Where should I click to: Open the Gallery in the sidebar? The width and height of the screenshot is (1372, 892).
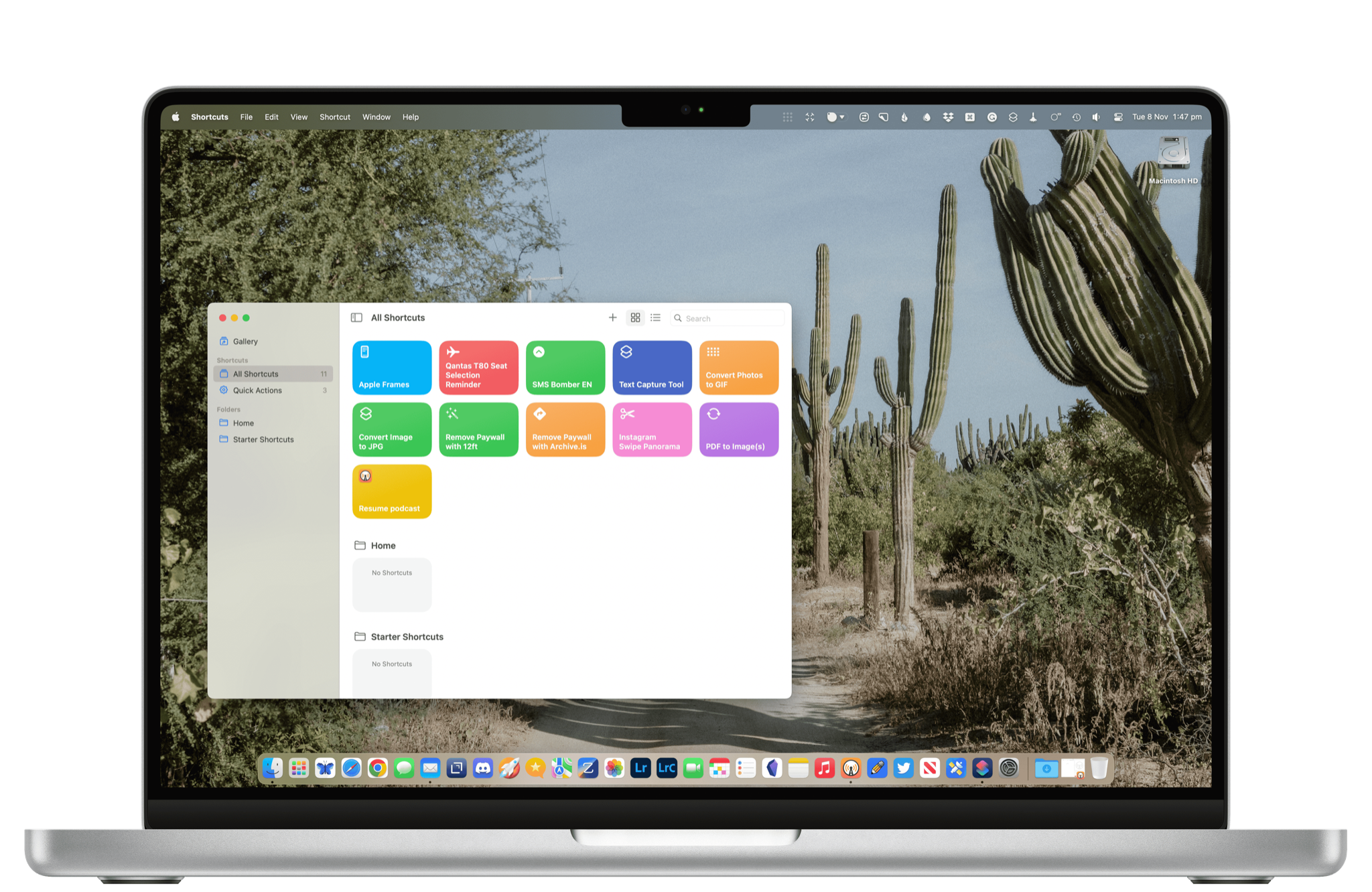(245, 342)
